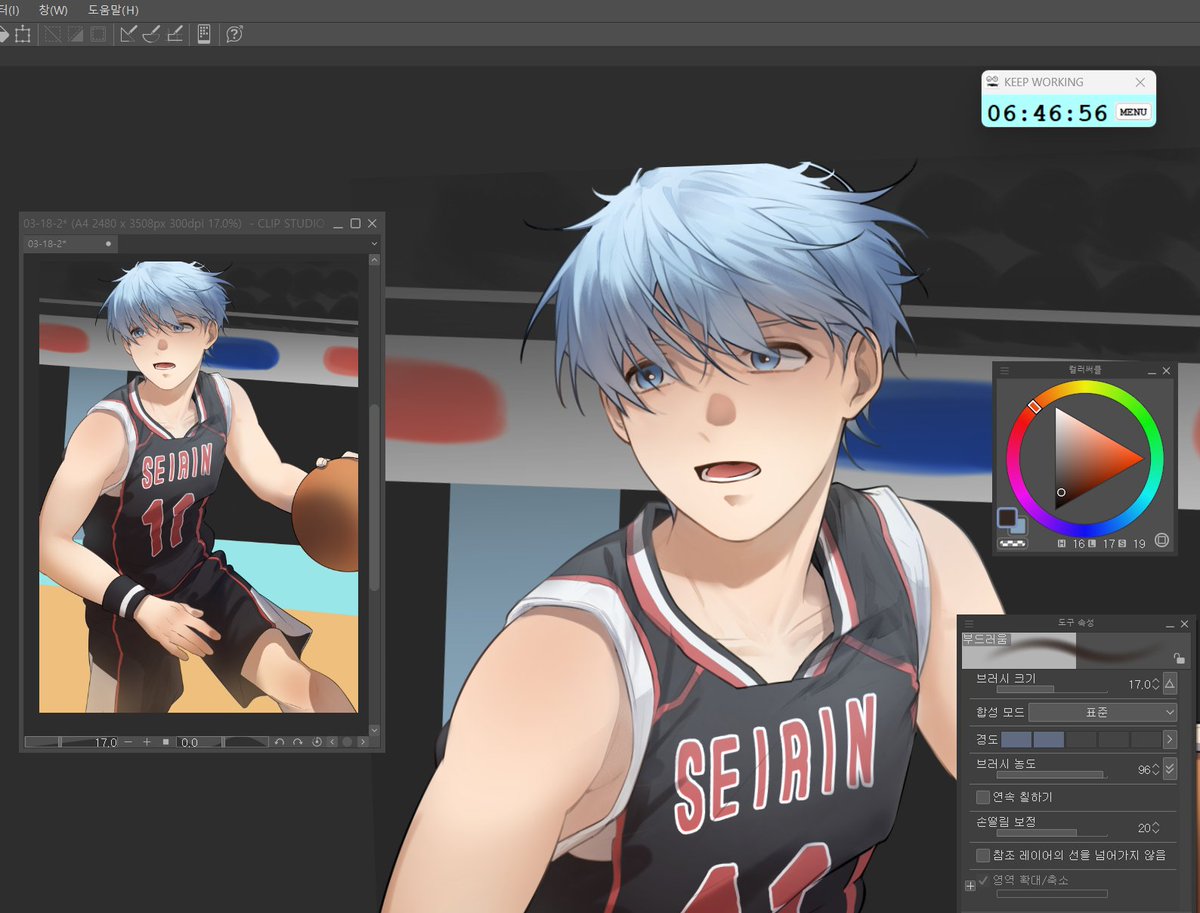Click the snap to ruler icon

128,34
